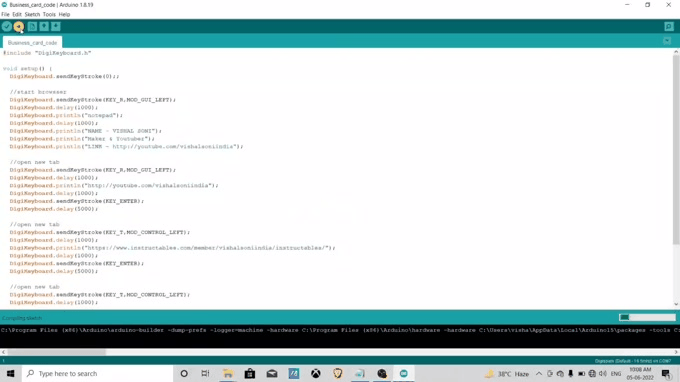Click the Verify sketch checkmark button

[x=7, y=27]
